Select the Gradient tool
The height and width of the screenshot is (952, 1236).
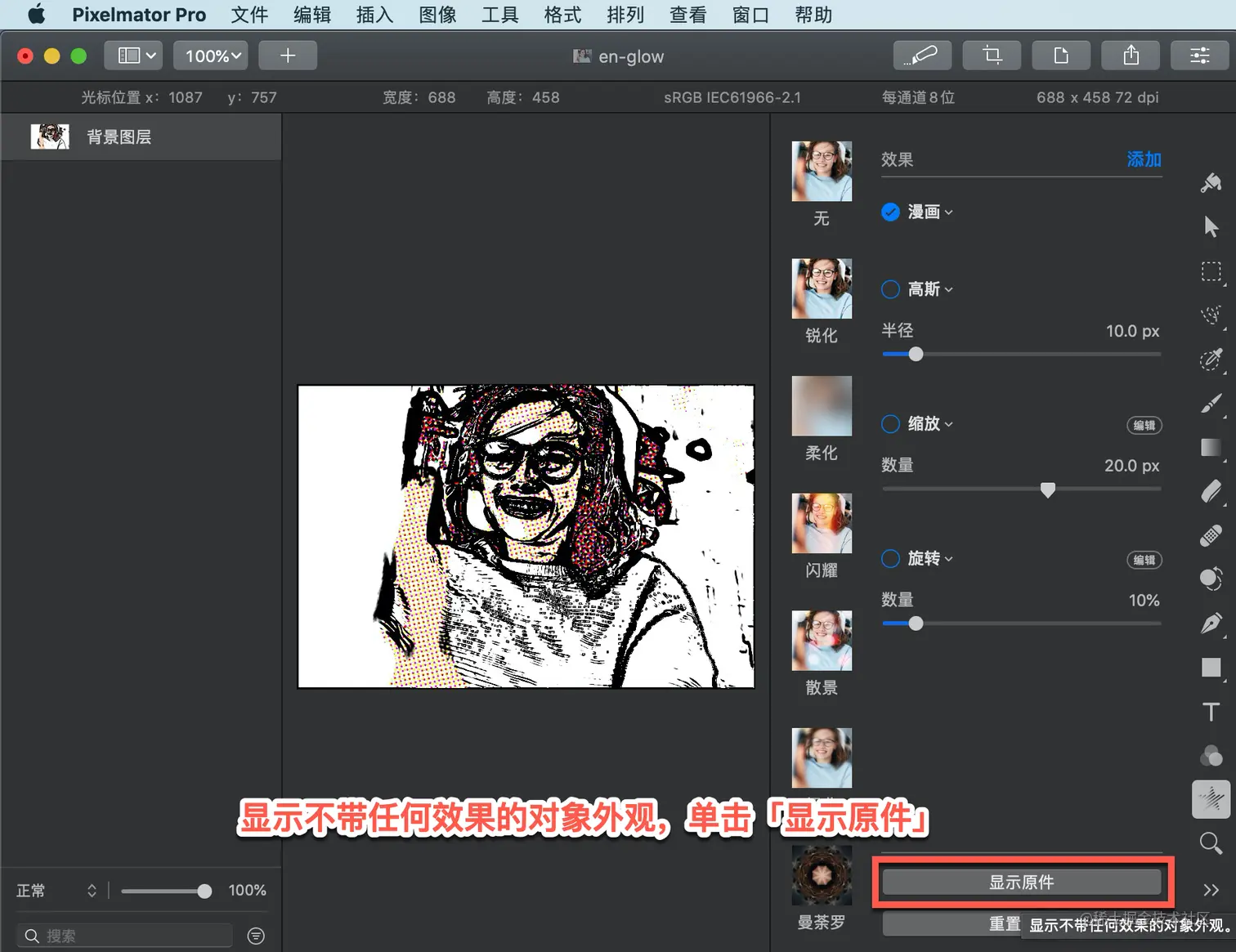coord(1211,448)
